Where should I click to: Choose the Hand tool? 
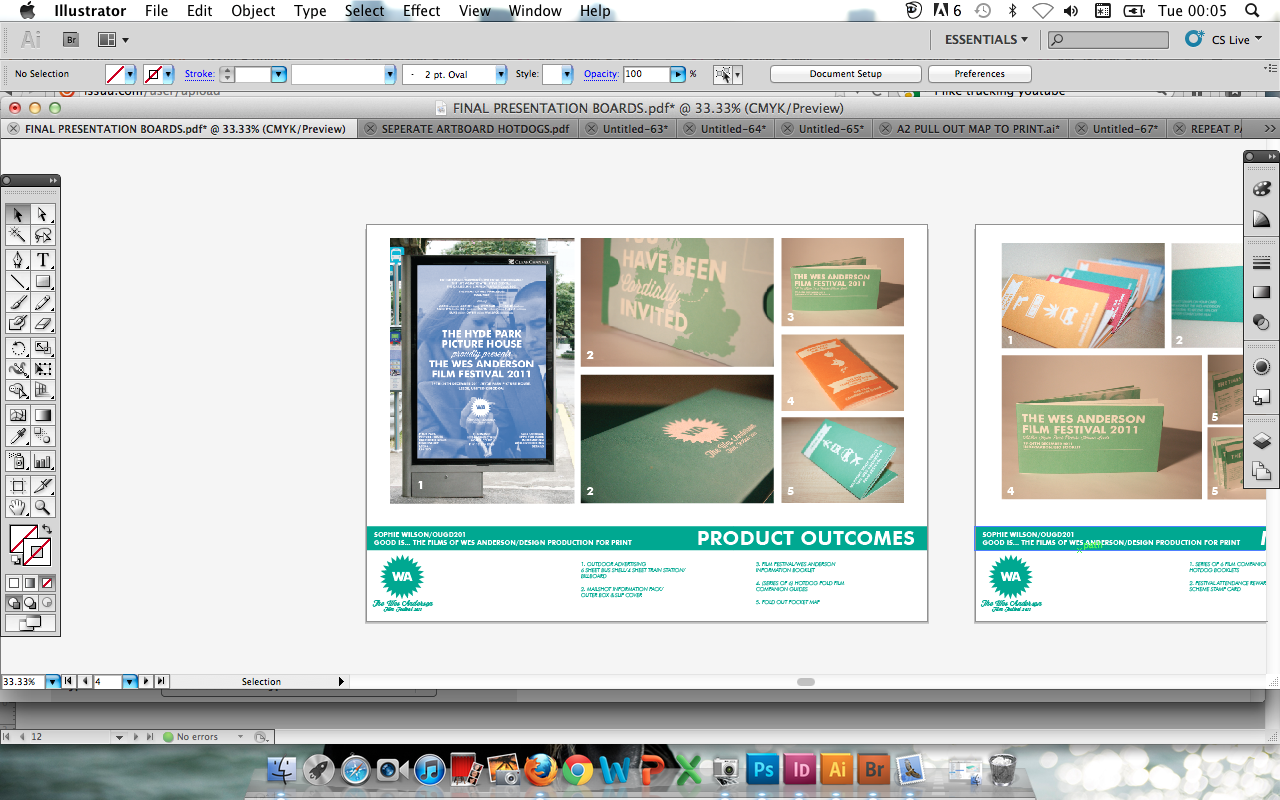point(18,507)
